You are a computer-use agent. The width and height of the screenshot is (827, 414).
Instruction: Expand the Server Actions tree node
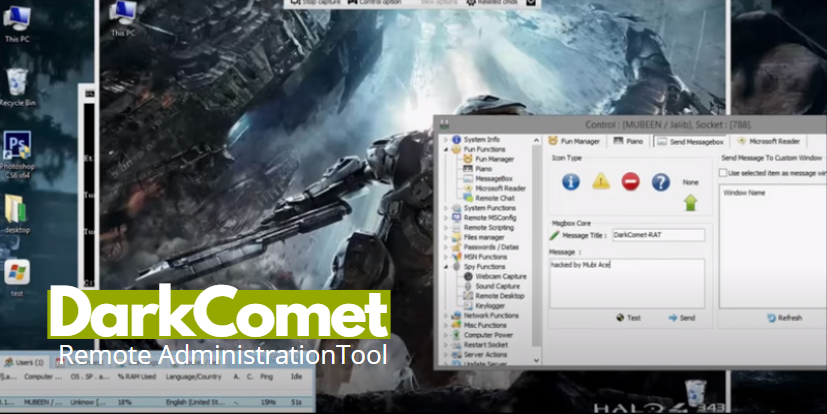pos(446,355)
